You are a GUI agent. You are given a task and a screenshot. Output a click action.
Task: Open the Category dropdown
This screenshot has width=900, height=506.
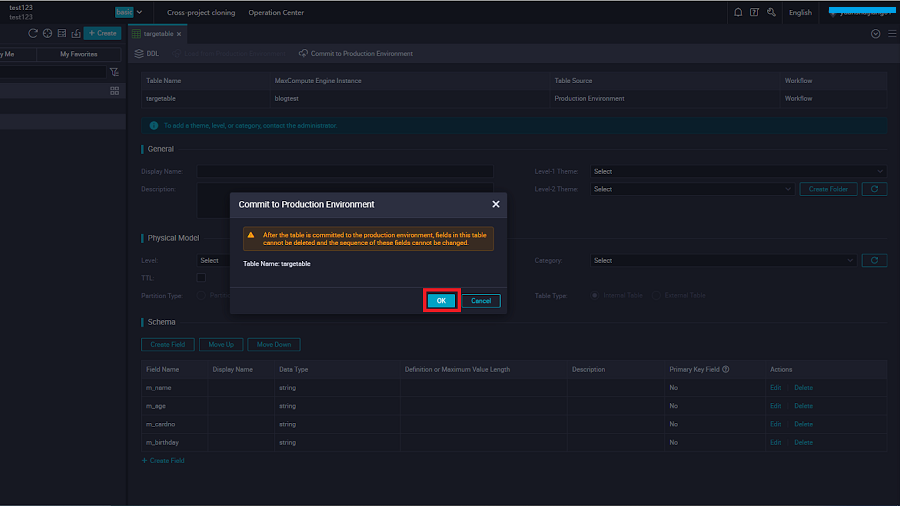pyautogui.click(x=723, y=260)
